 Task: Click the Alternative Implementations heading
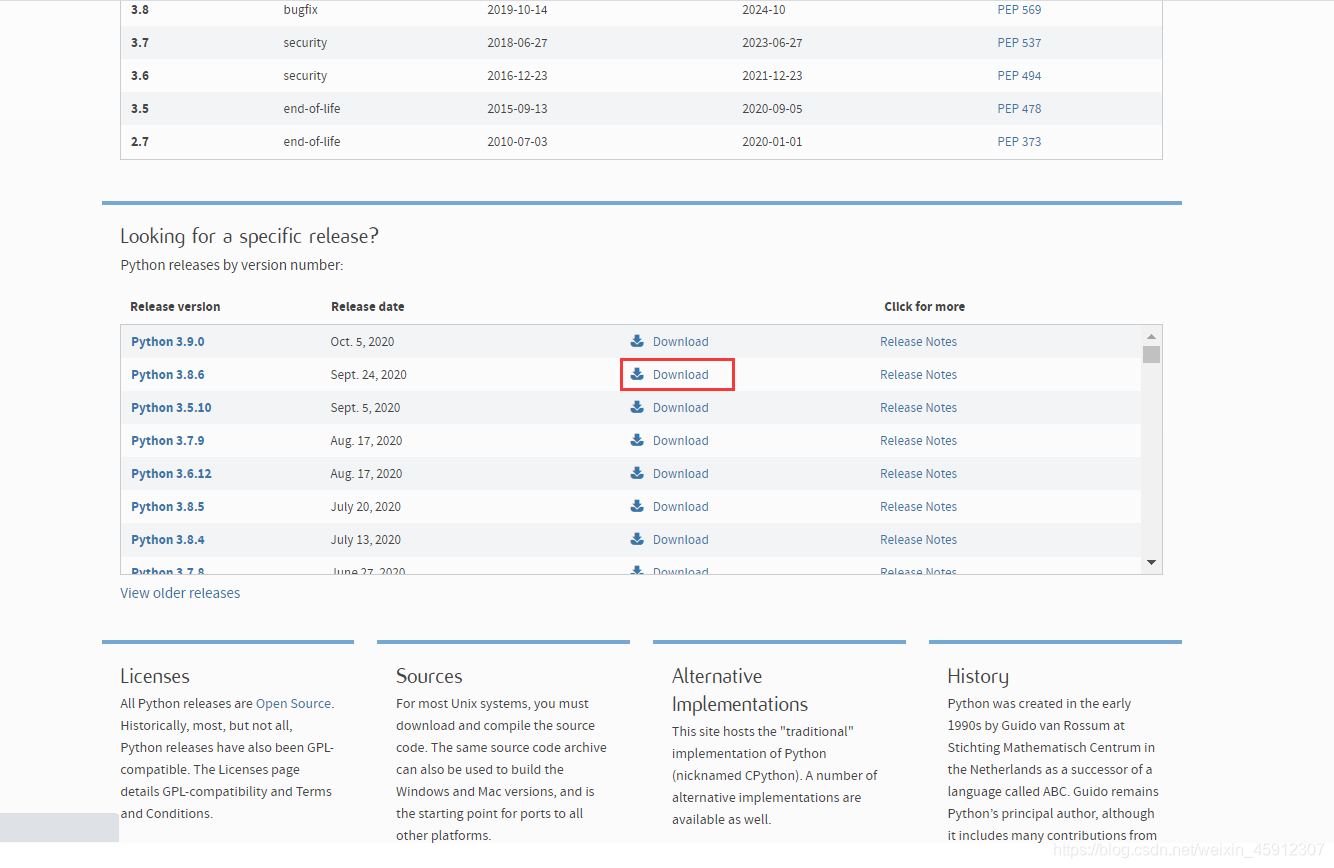(x=740, y=690)
